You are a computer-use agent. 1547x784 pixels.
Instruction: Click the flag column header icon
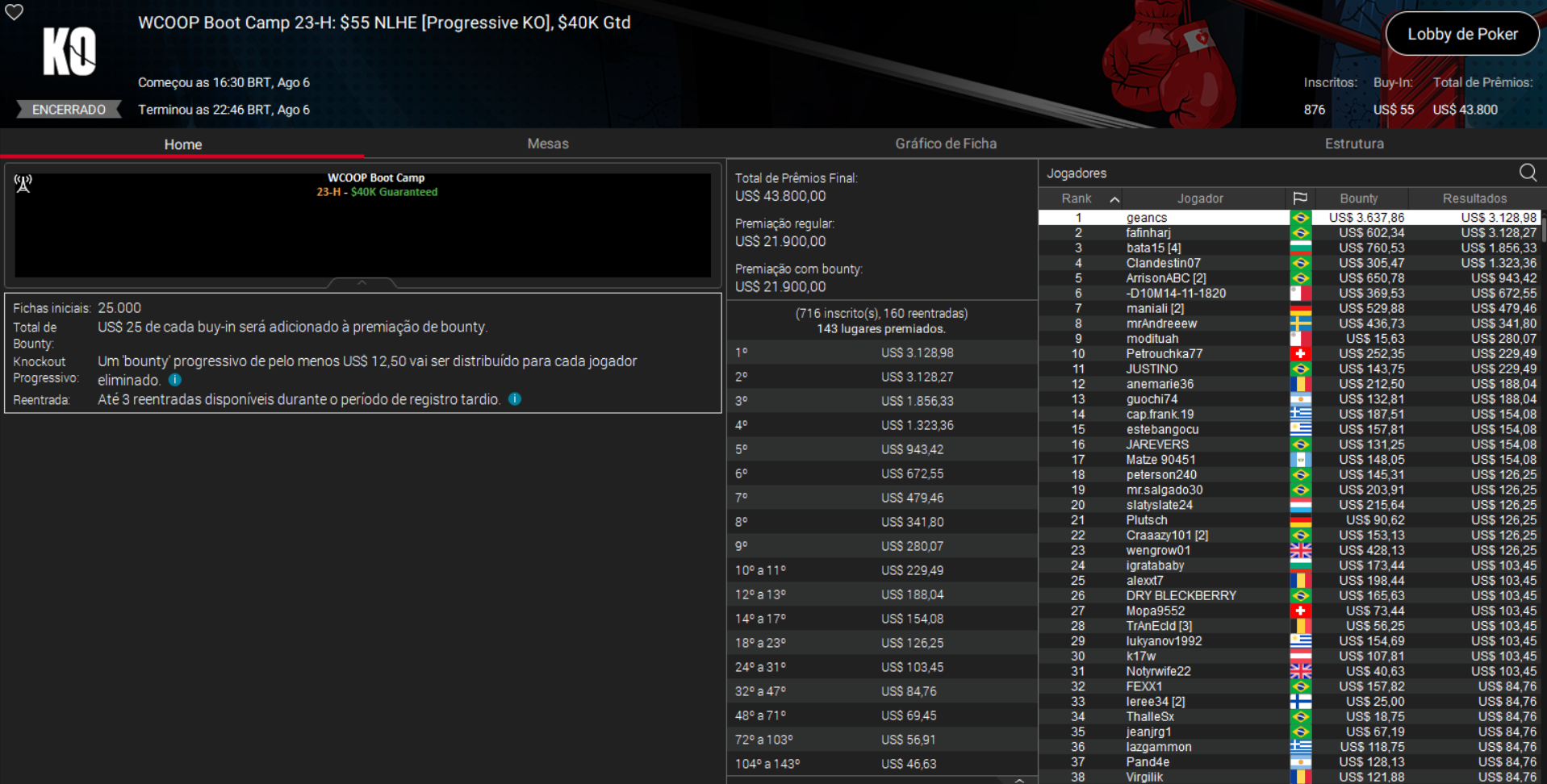point(1299,198)
